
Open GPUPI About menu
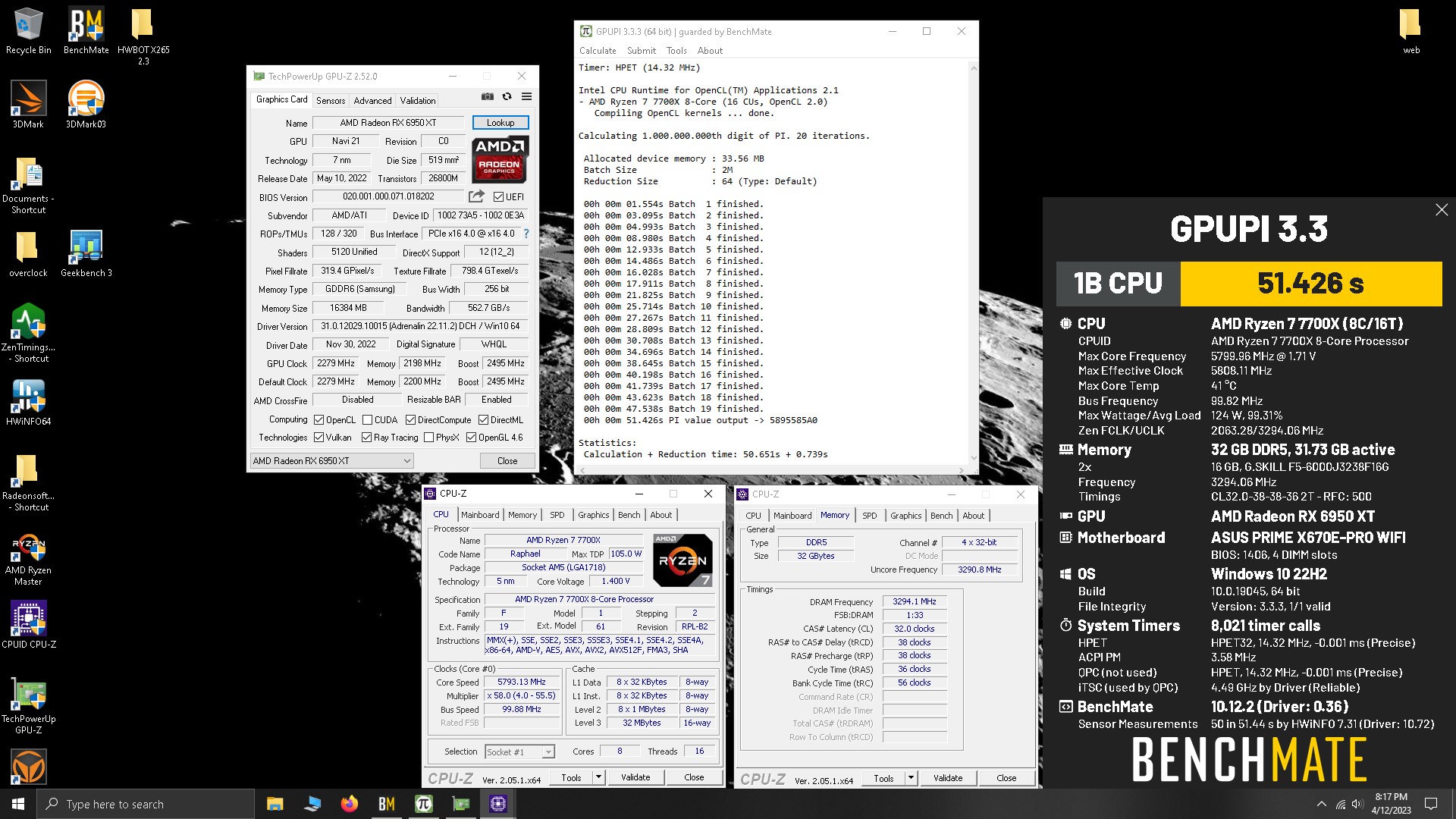coord(710,51)
